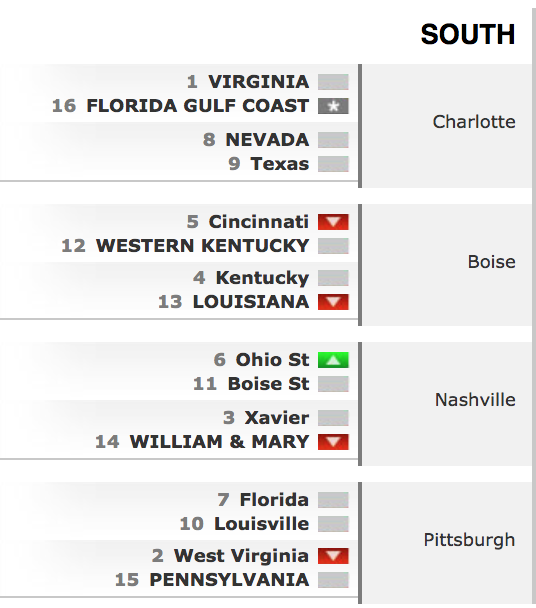Select the Virginia team name

259,82
